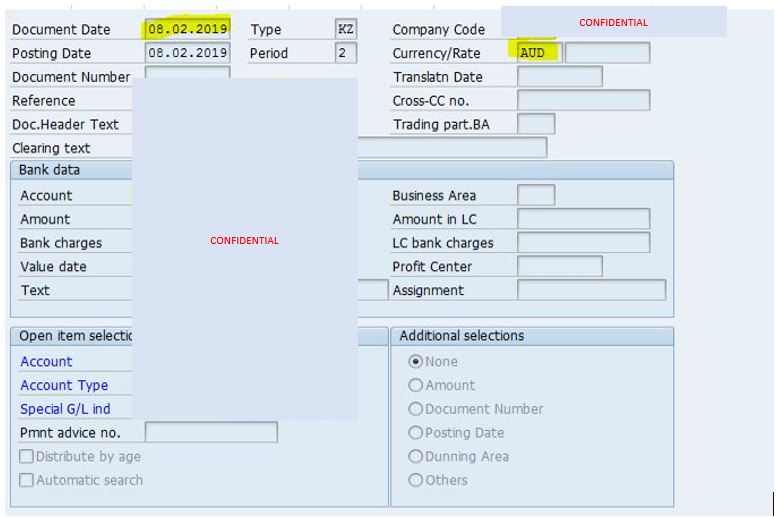Select the Posting Date radio button
This screenshot has width=776, height=517.
coord(416,433)
